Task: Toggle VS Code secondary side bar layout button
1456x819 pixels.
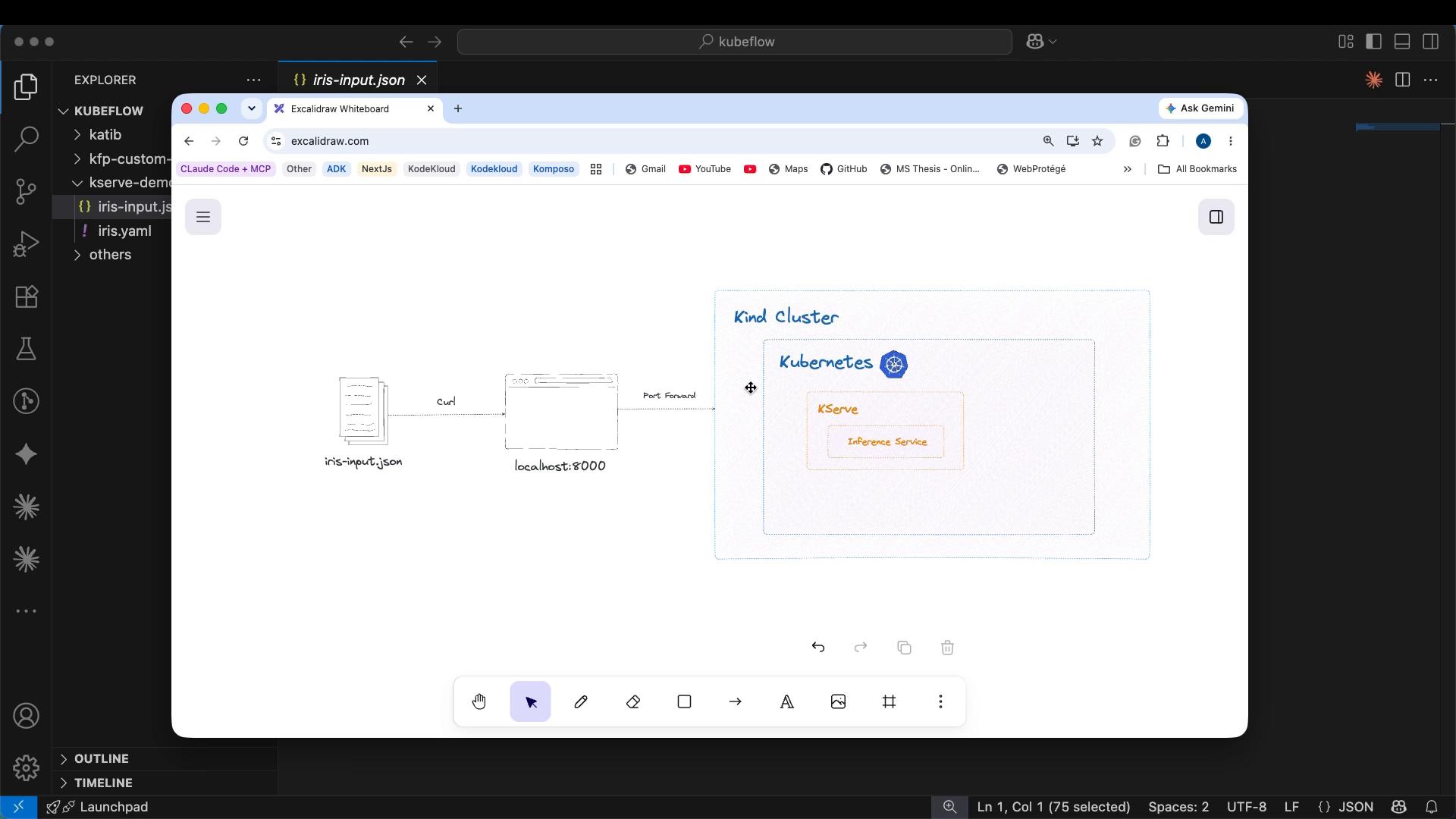Action: coord(1431,42)
